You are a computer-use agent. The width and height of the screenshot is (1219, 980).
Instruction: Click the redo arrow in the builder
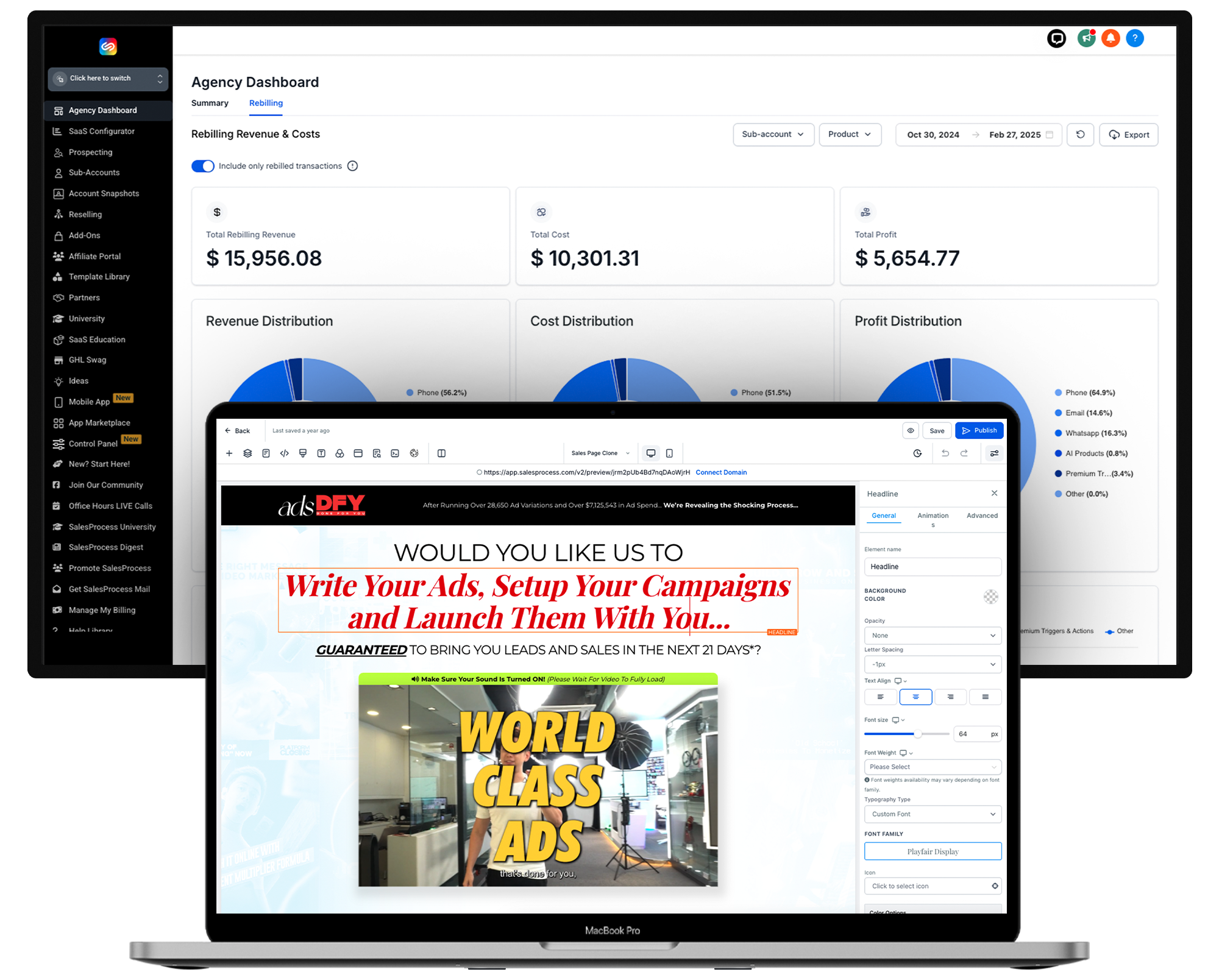[x=964, y=453]
